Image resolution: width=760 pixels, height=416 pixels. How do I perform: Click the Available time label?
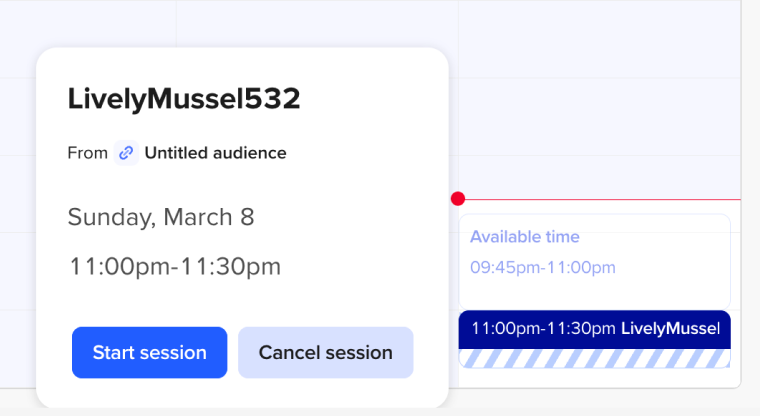click(x=525, y=237)
